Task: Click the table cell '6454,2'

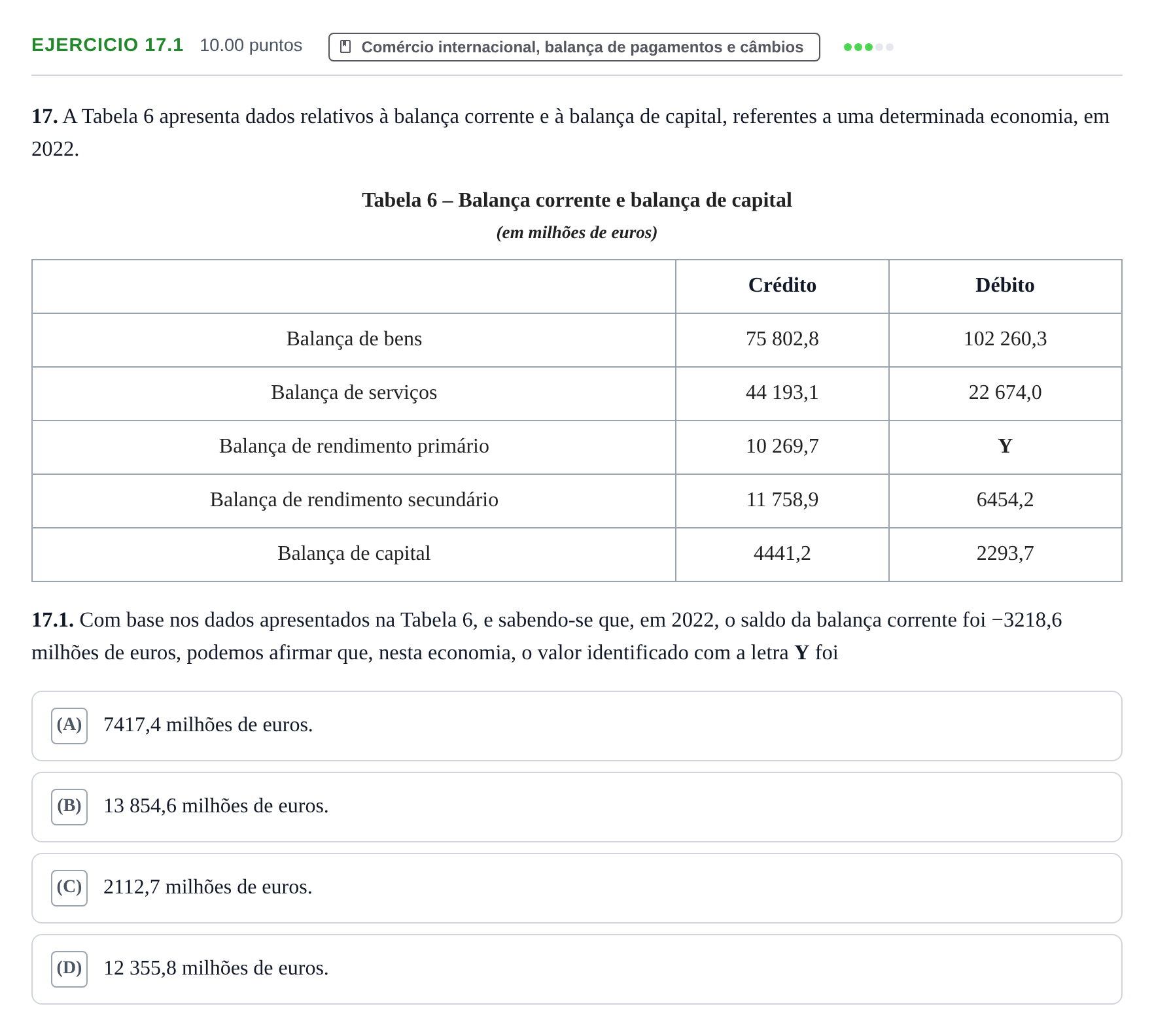Action: (1005, 500)
